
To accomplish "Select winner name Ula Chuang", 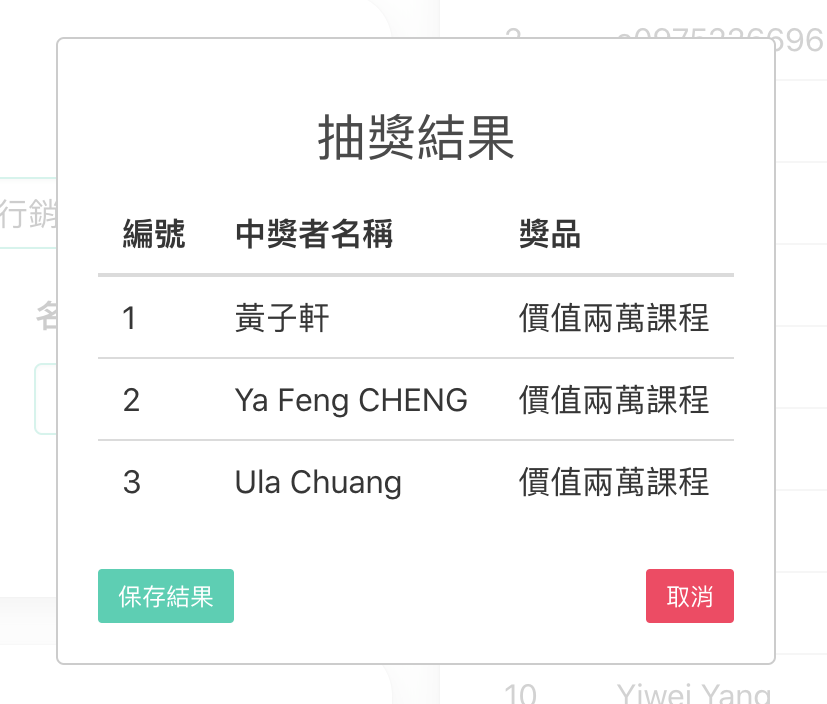I will (x=318, y=482).
